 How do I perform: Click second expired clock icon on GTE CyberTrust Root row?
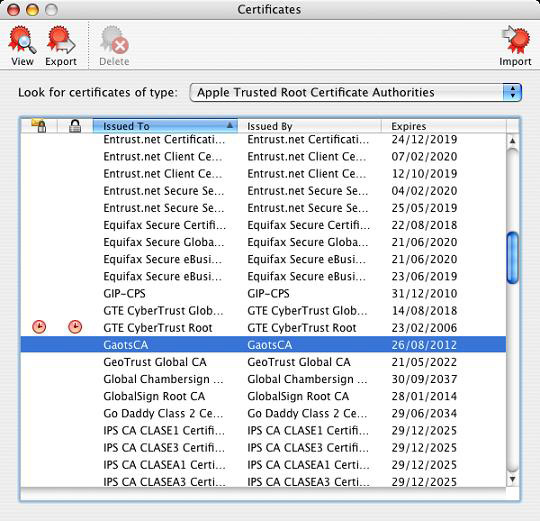(75, 327)
